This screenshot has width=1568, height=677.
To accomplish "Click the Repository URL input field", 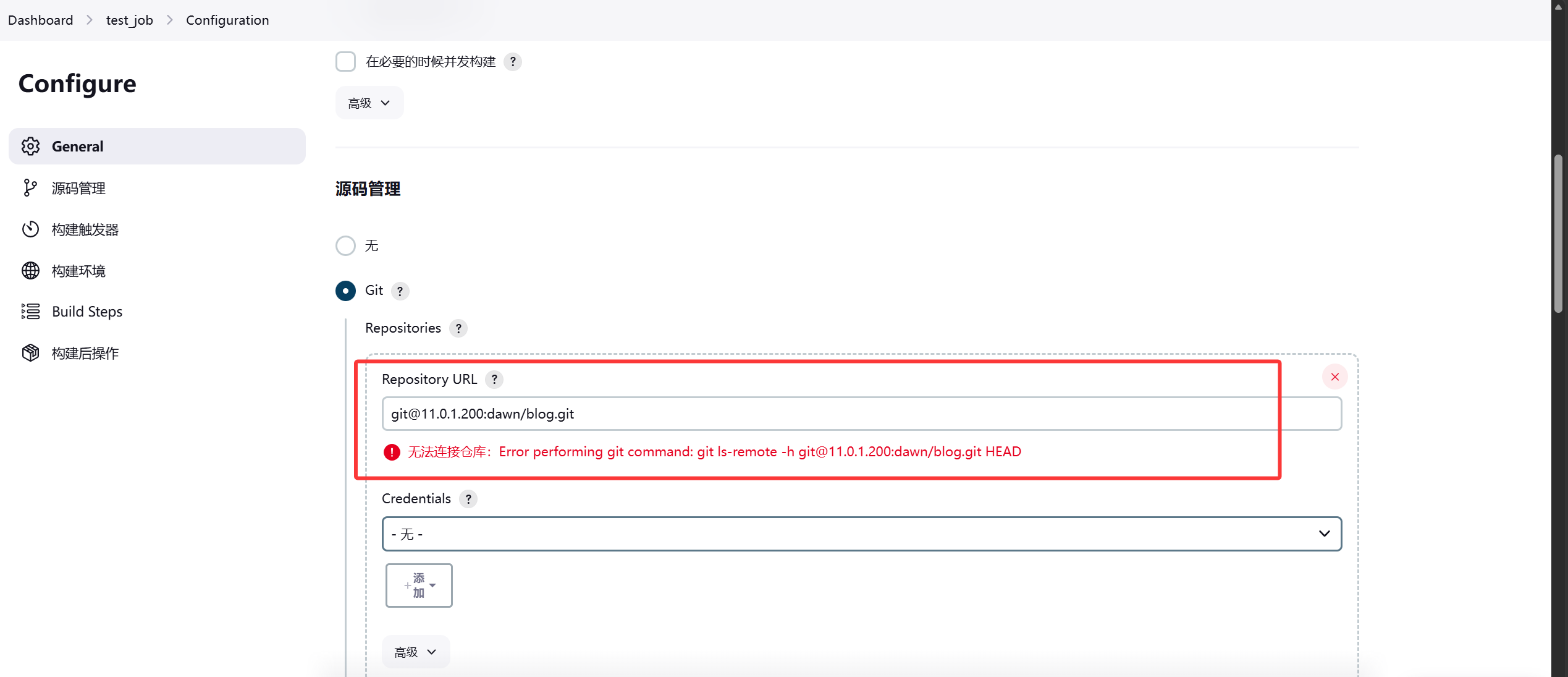I will point(862,414).
